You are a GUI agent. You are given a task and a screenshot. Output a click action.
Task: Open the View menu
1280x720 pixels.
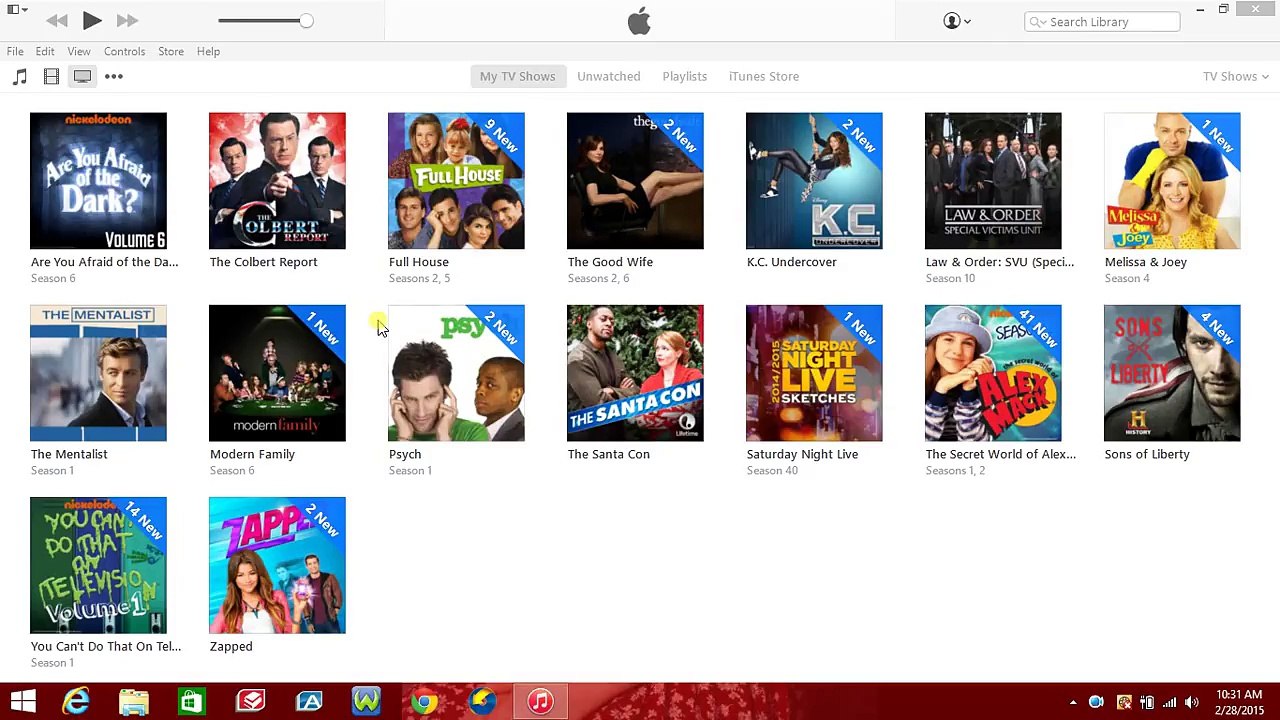click(79, 51)
